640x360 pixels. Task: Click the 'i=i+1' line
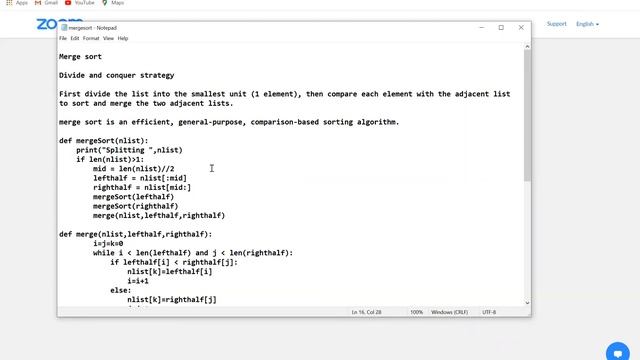point(138,281)
